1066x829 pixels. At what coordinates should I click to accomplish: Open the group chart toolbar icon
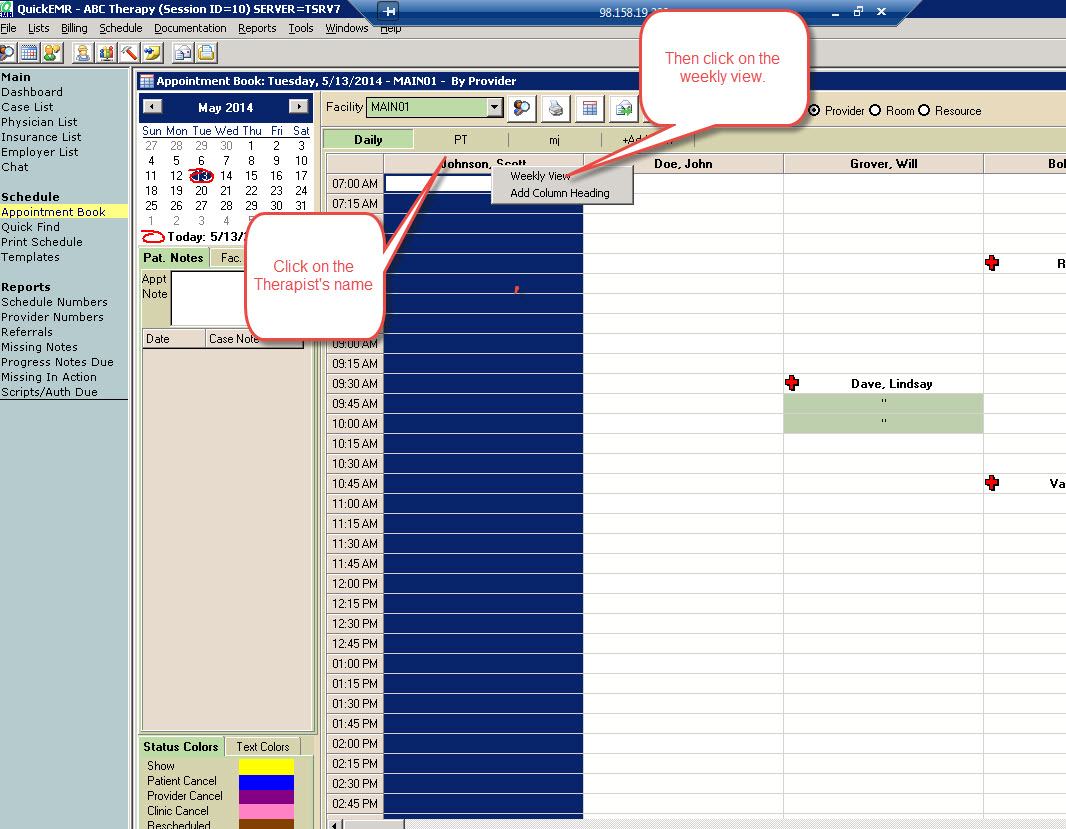click(106, 52)
